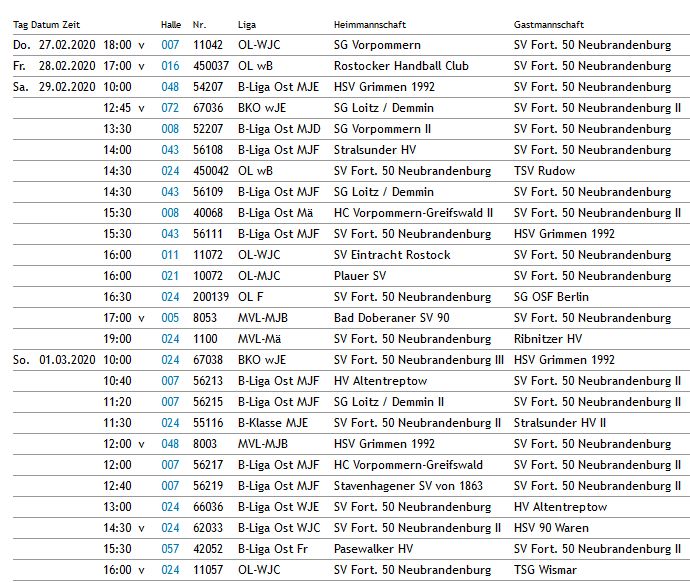Click guest team 'SG OSF Berlin'
Image resolution: width=690 pixels, height=583 pixels.
(x=551, y=297)
